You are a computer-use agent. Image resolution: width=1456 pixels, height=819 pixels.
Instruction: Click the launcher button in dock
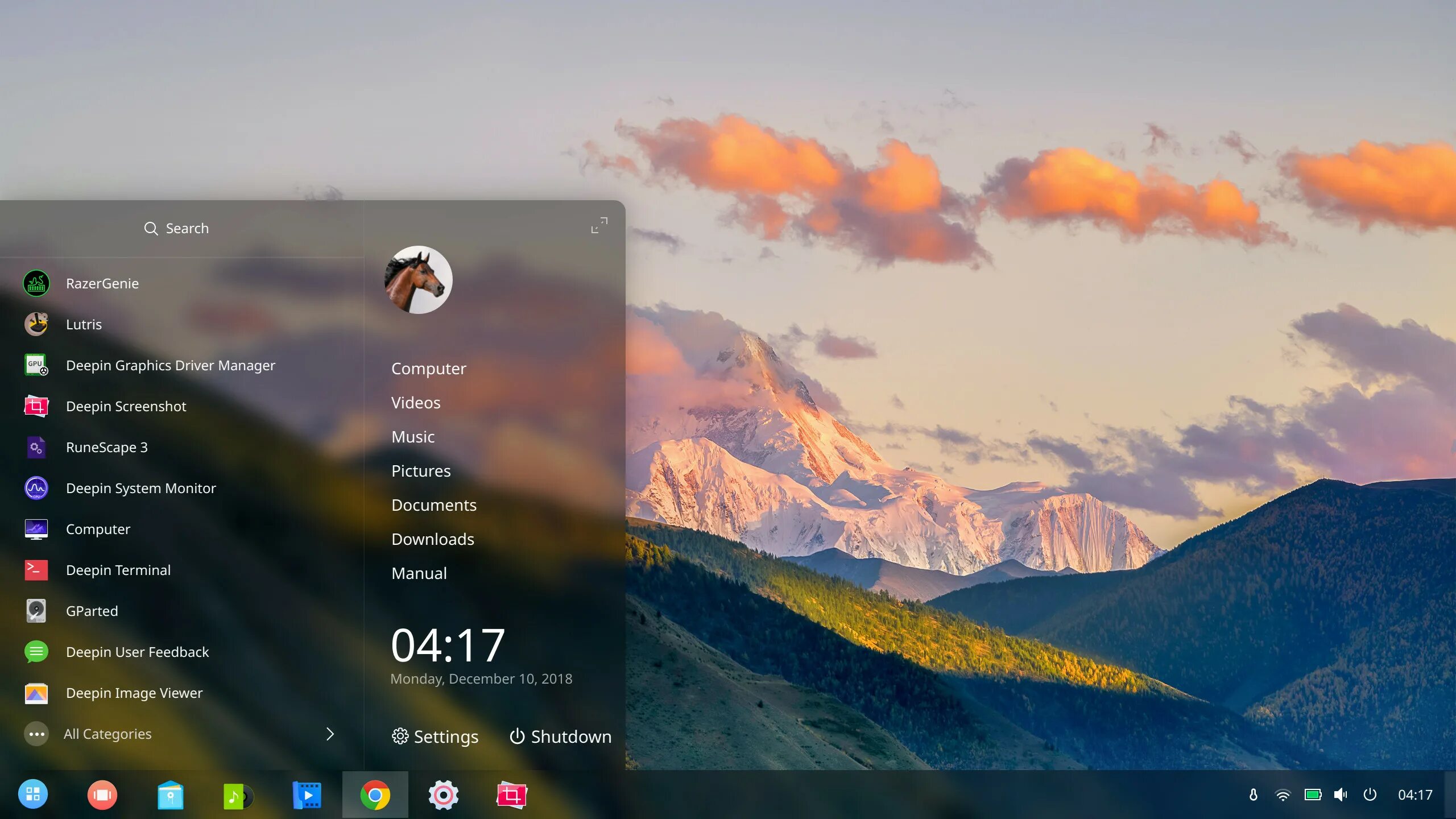(33, 795)
